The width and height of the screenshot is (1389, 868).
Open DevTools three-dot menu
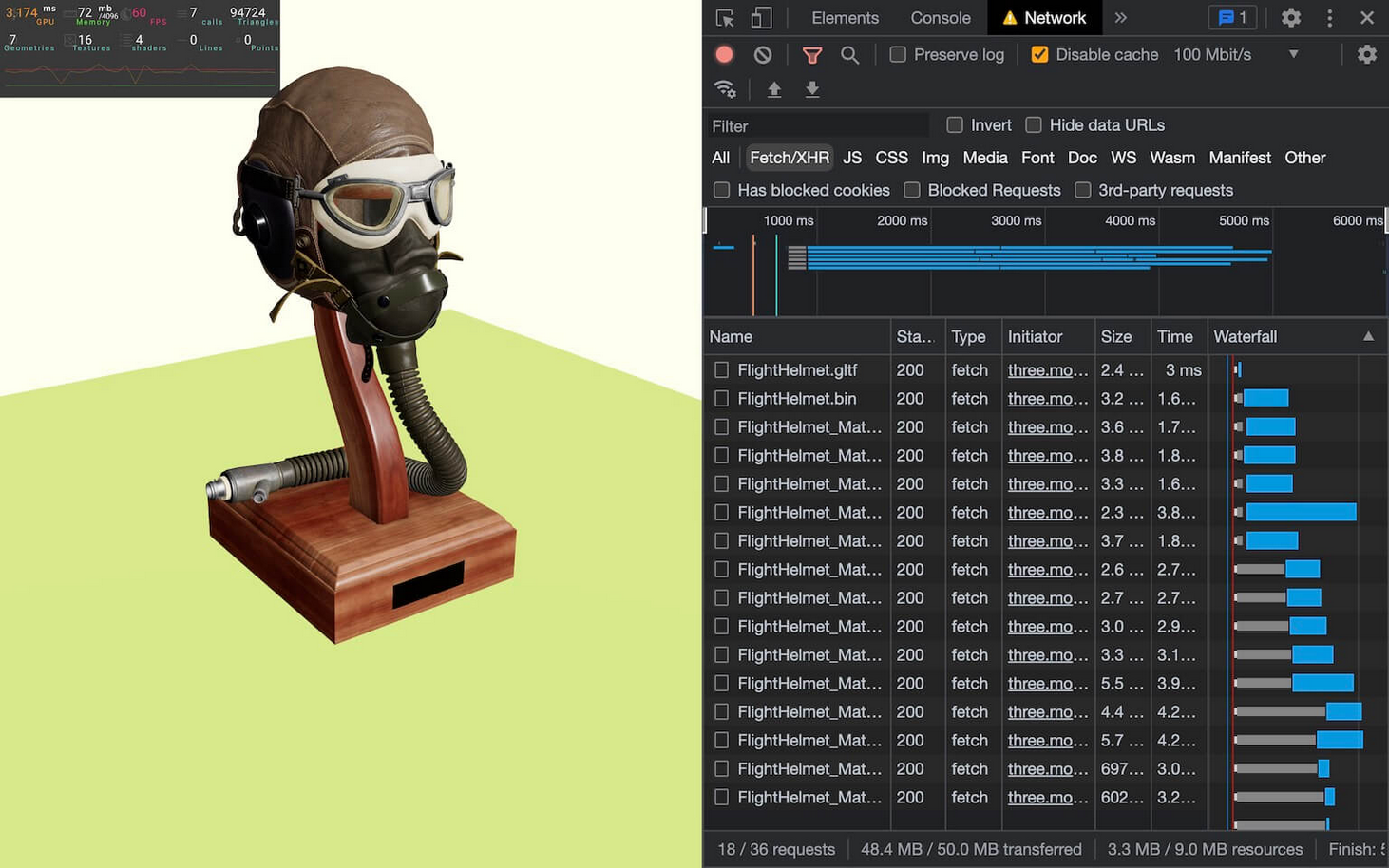tap(1330, 18)
